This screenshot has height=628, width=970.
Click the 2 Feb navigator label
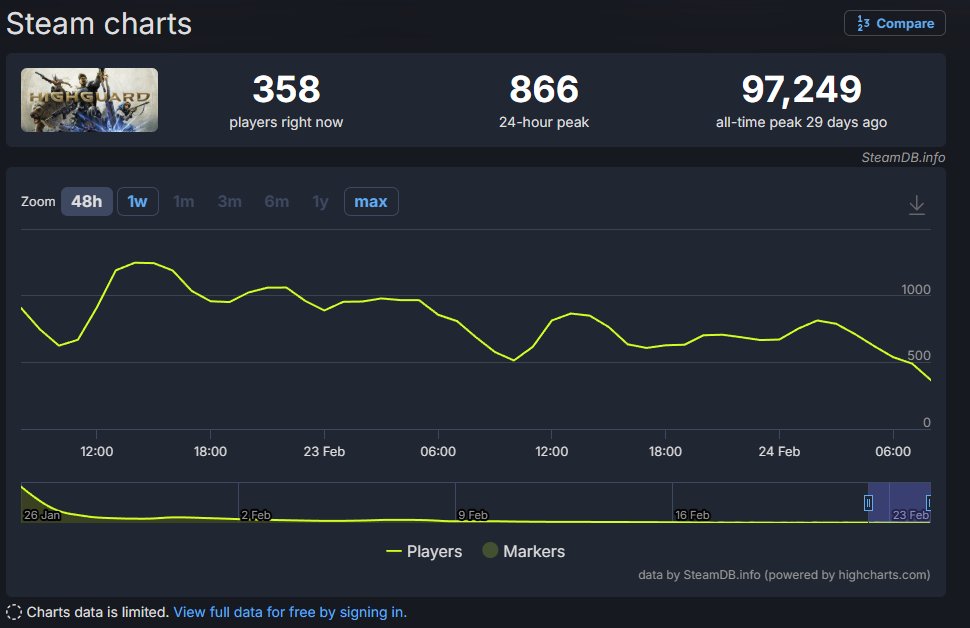(x=256, y=515)
